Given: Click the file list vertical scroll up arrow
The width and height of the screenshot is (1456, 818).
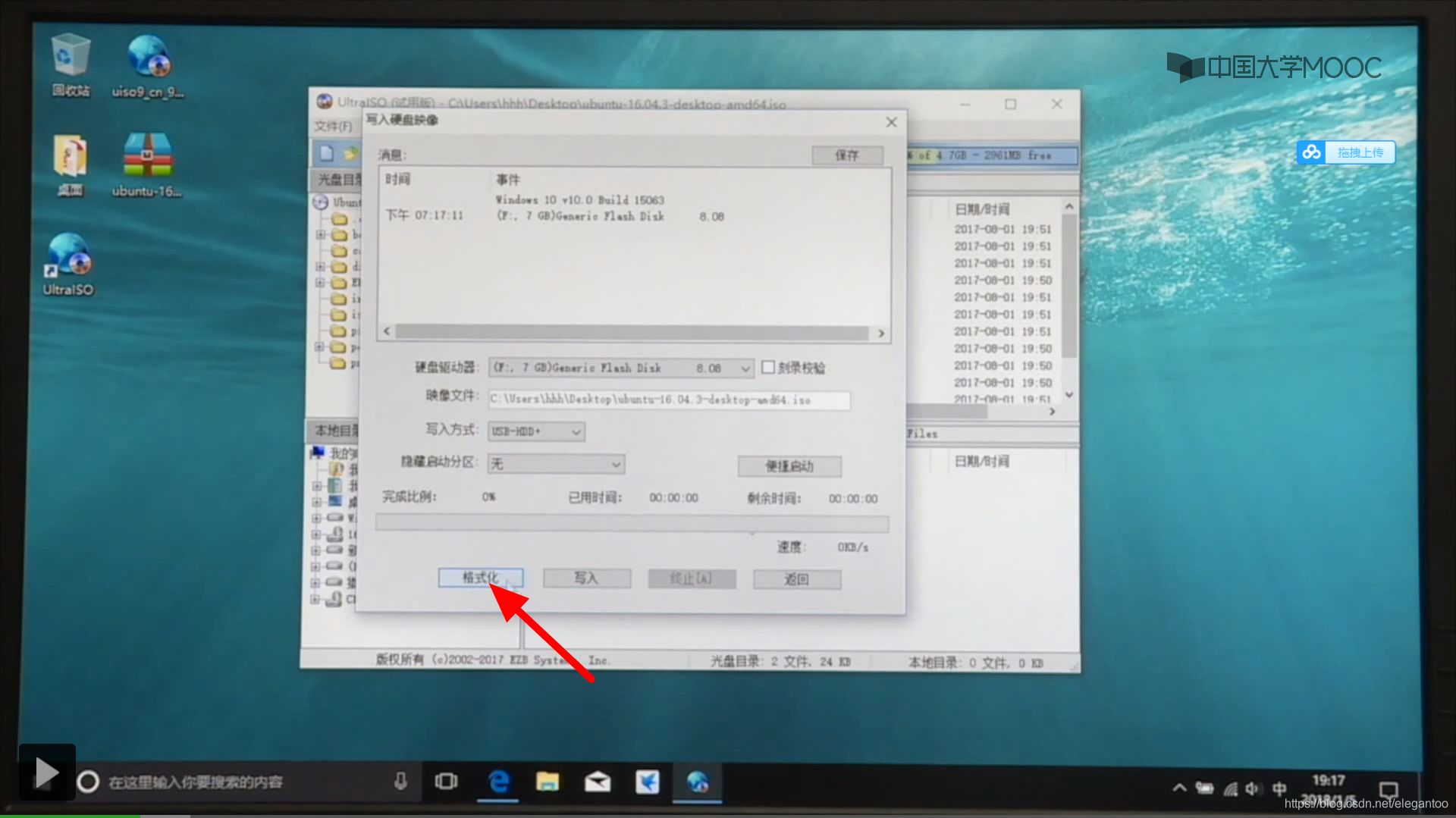Looking at the screenshot, I should [1068, 206].
